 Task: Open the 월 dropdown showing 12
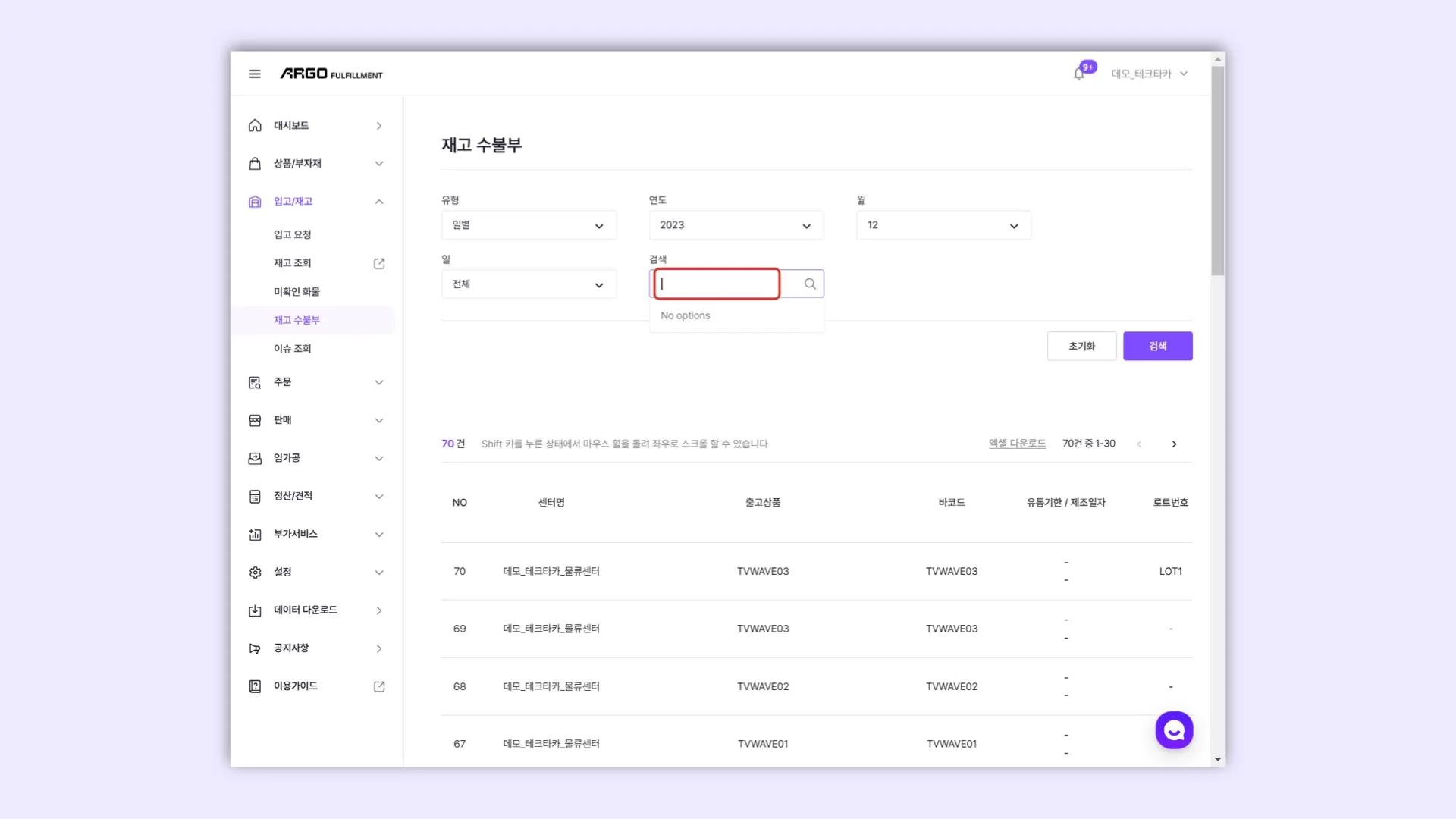pyautogui.click(x=943, y=225)
